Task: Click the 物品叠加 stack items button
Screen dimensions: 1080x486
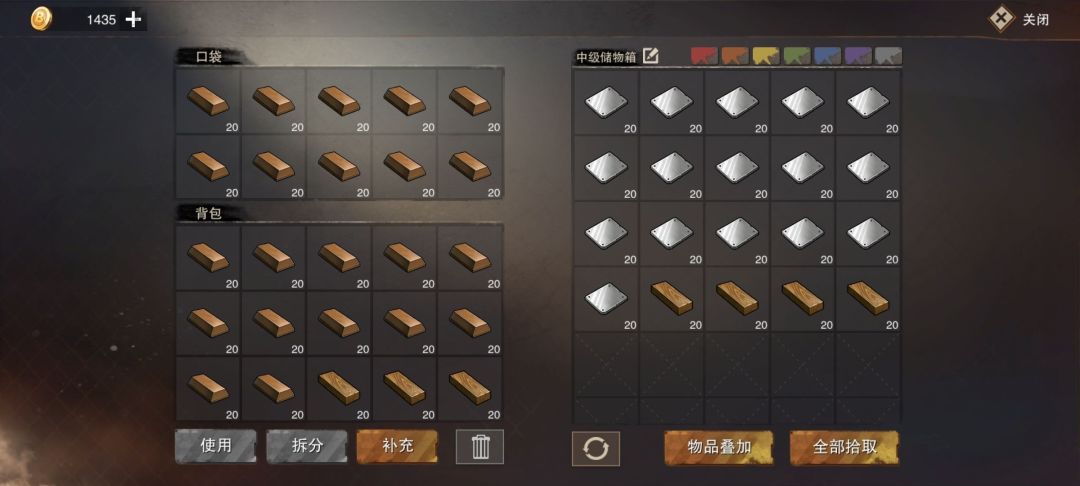Action: (x=719, y=447)
